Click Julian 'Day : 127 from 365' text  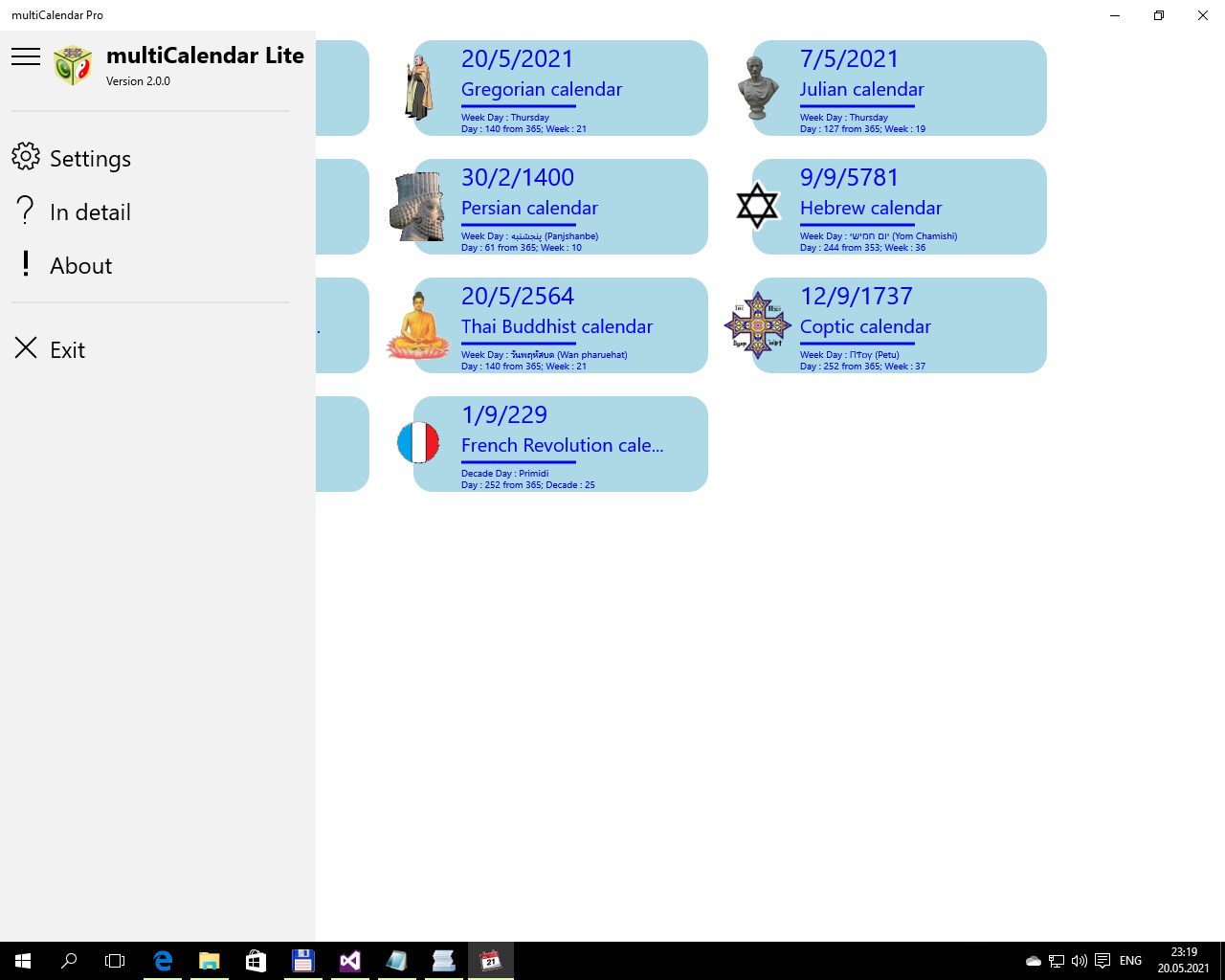point(840,129)
